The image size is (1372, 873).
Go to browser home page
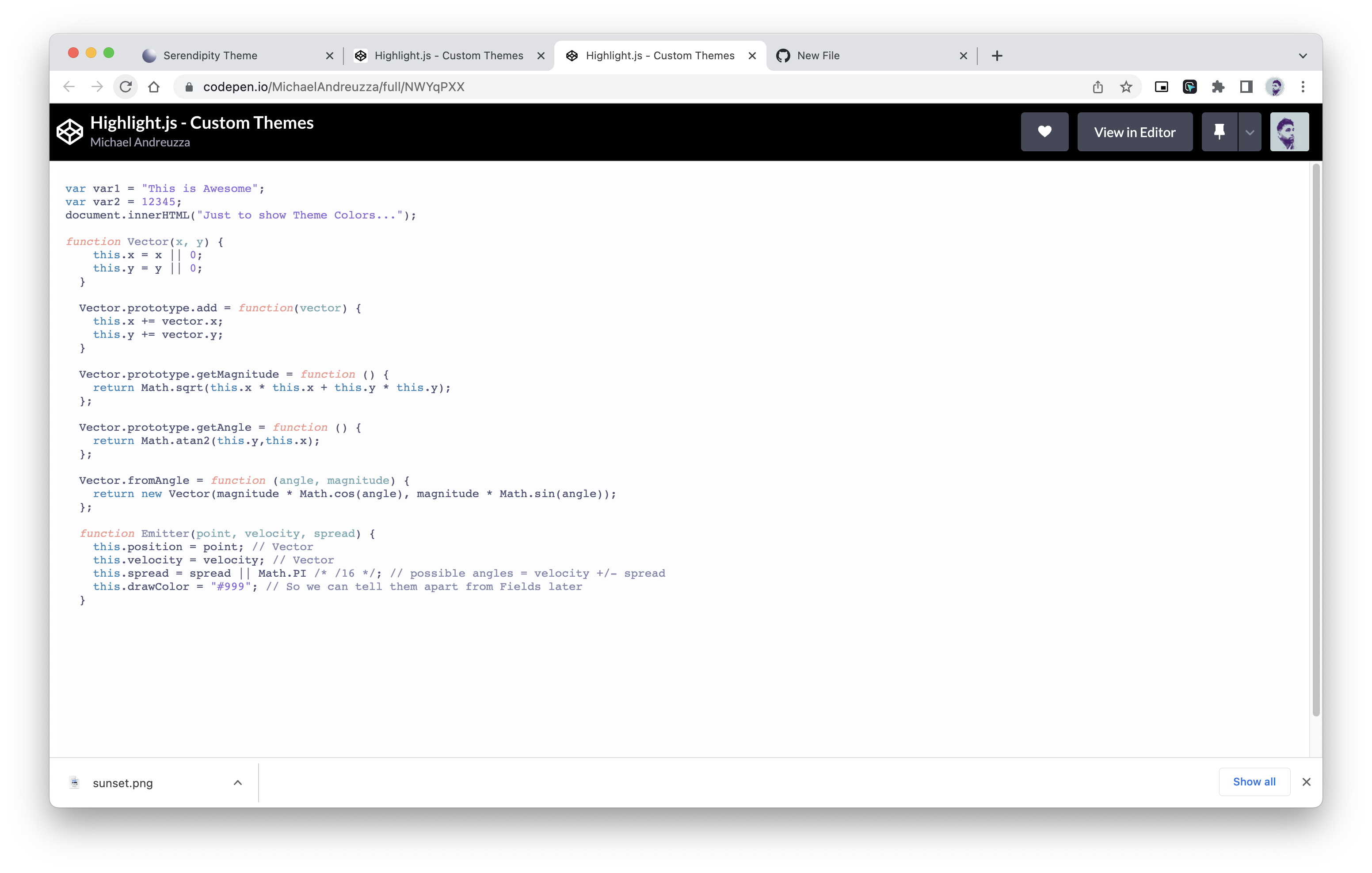click(154, 87)
